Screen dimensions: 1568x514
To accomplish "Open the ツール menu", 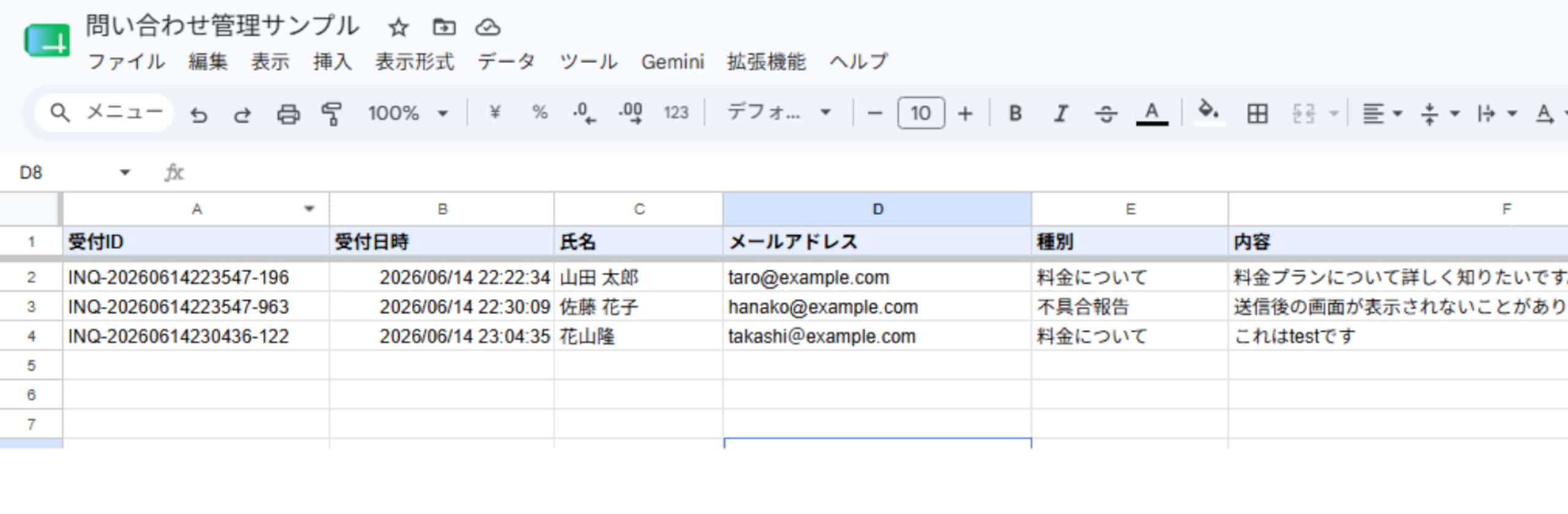I will click(589, 62).
